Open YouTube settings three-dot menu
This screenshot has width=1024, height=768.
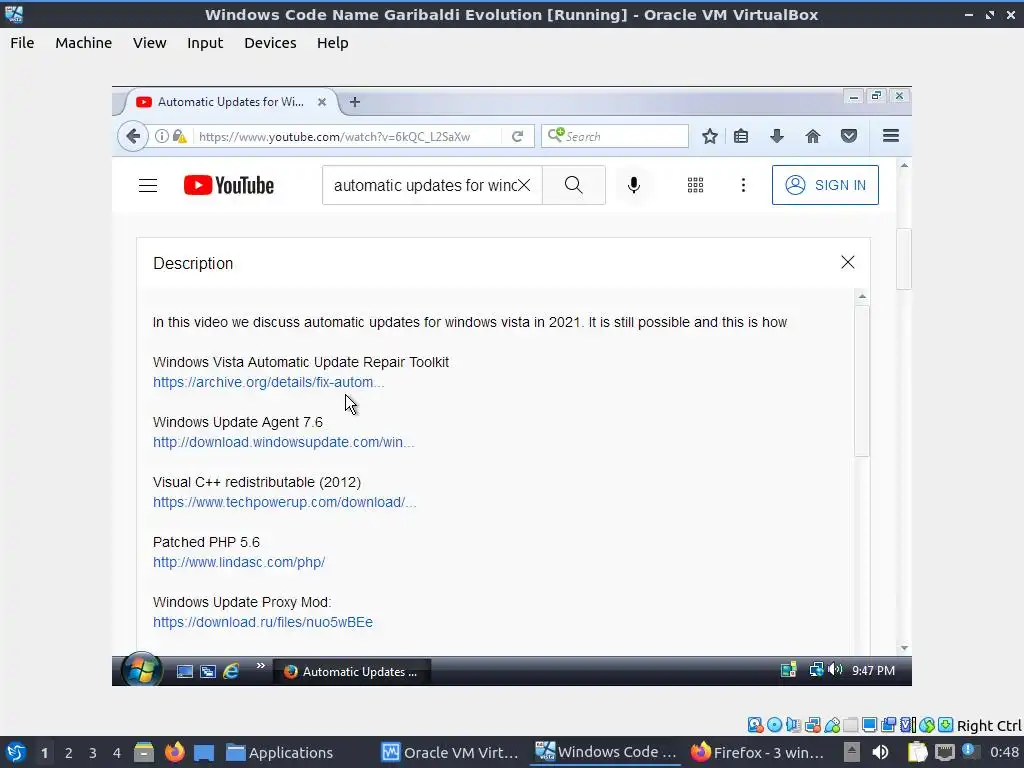(x=743, y=185)
